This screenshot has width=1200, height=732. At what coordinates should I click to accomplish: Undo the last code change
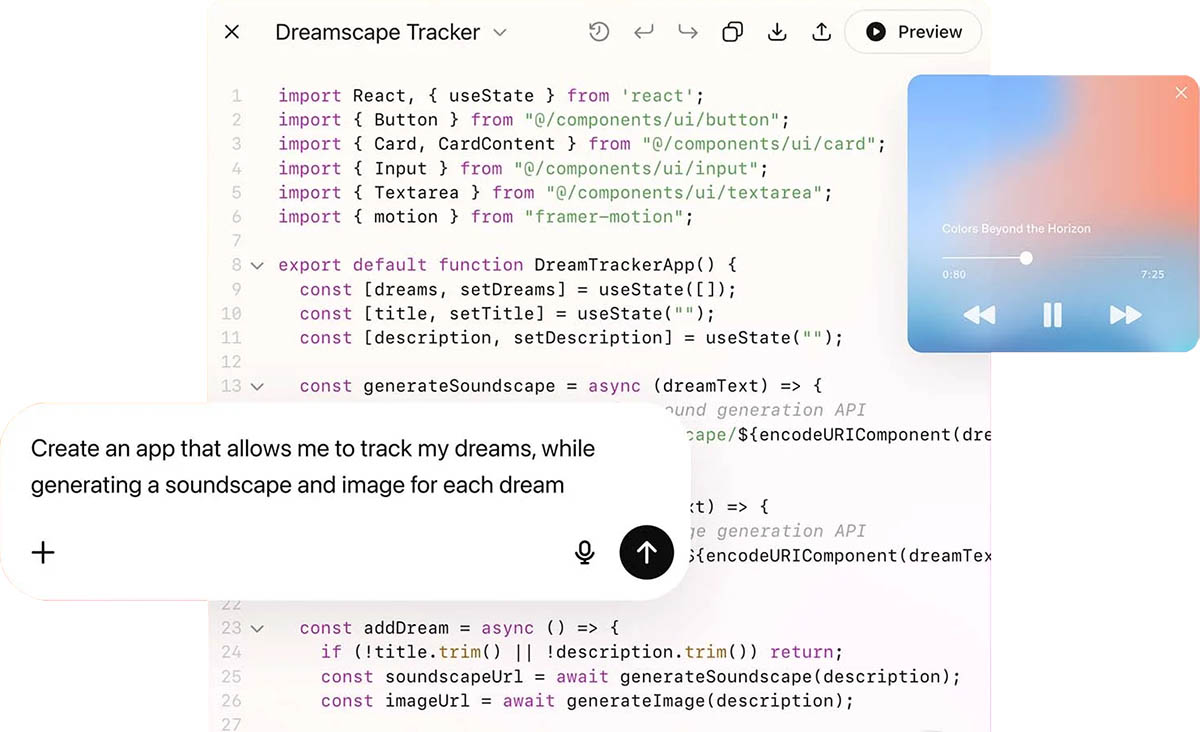pyautogui.click(x=644, y=32)
